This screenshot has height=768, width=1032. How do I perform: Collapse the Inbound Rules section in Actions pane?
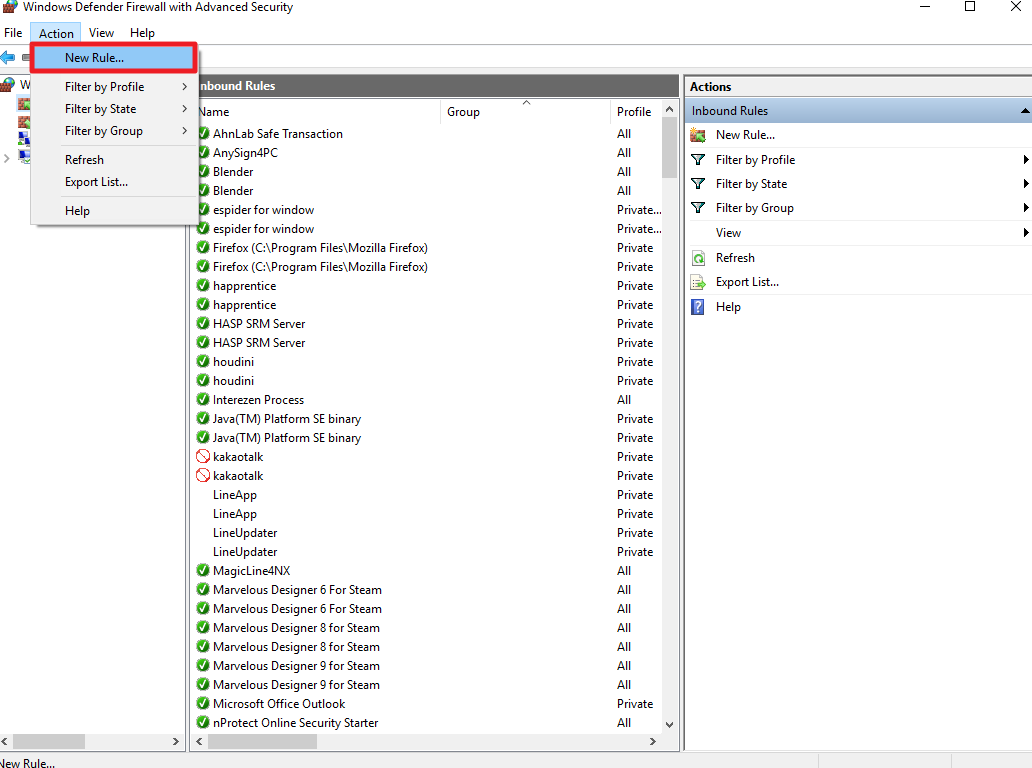coord(1025,111)
